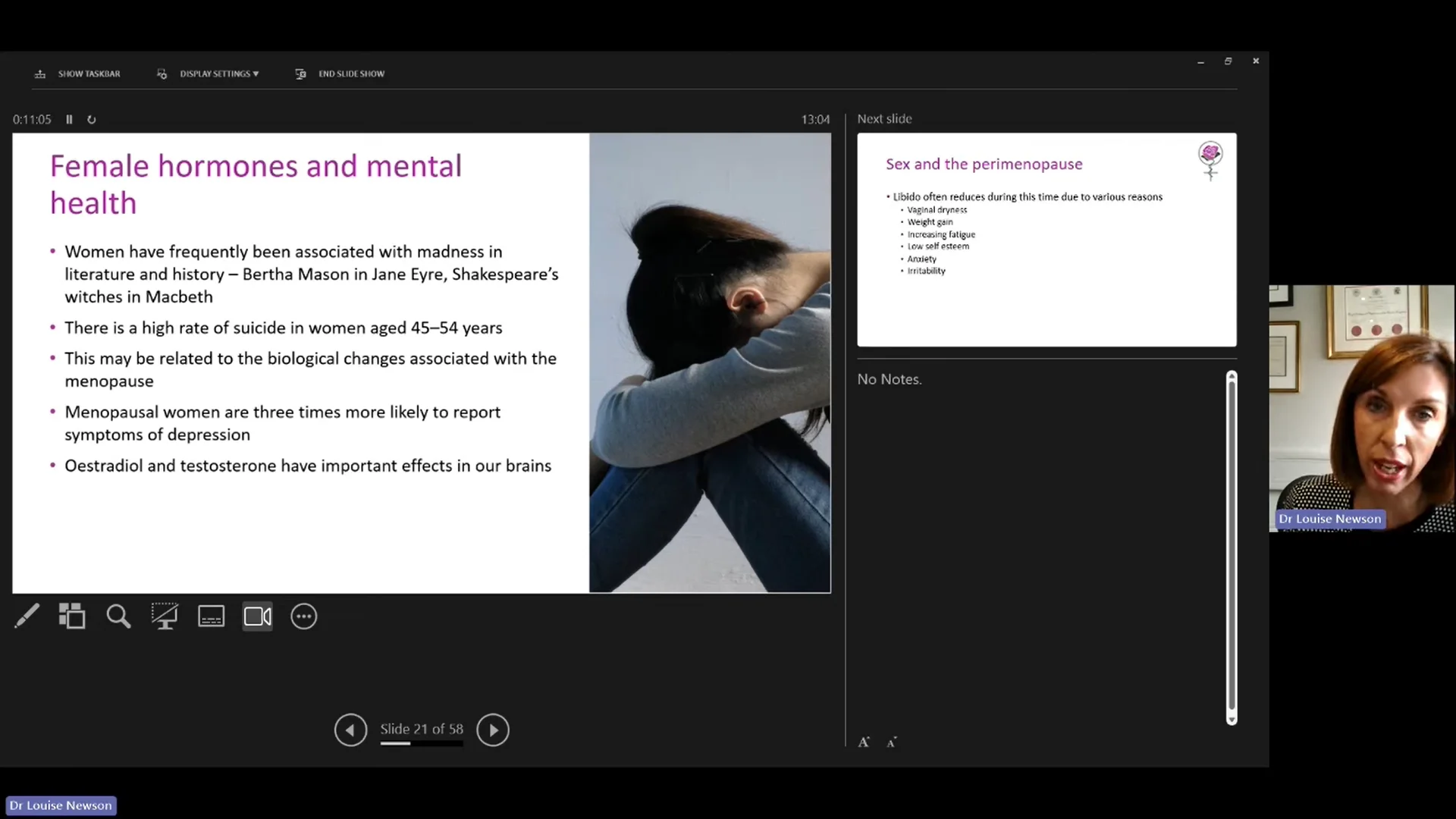Increase the notes text size
The height and width of the screenshot is (819, 1456).
coord(864,742)
